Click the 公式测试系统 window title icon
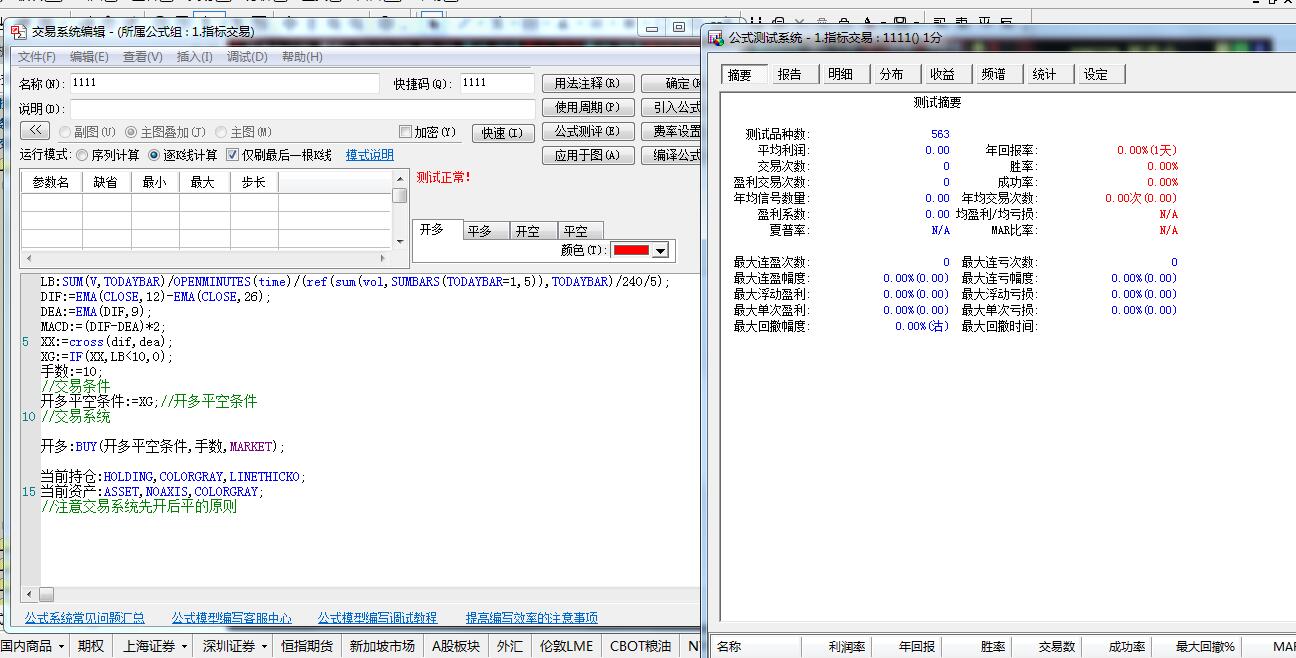Image resolution: width=1296 pixels, height=658 pixels. click(716, 37)
